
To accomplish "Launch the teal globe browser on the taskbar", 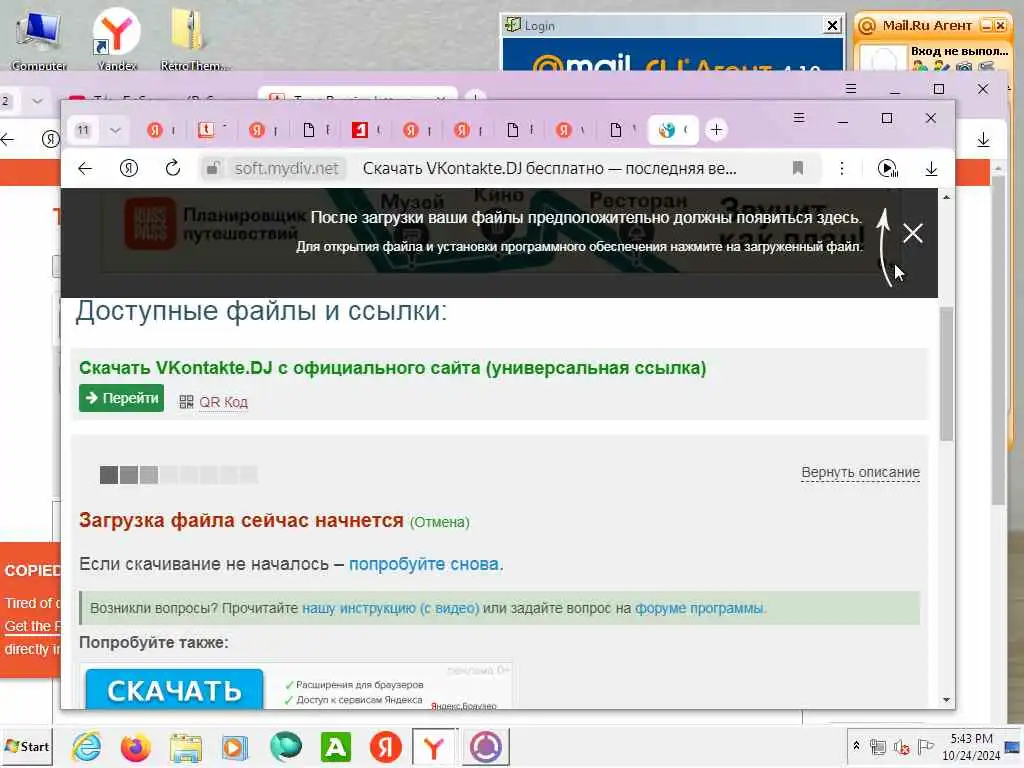I will [x=285, y=746].
